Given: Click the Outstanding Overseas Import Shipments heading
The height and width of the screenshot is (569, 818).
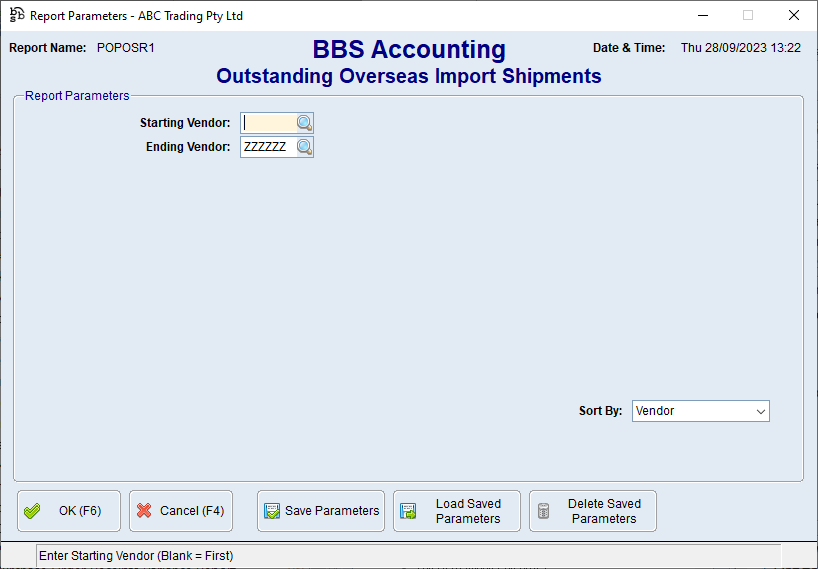Looking at the screenshot, I should pyautogui.click(x=409, y=76).
